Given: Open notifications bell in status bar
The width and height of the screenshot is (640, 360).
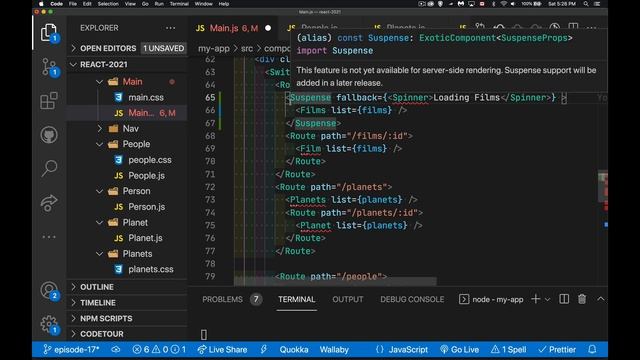Looking at the screenshot, I should click(x=592, y=350).
